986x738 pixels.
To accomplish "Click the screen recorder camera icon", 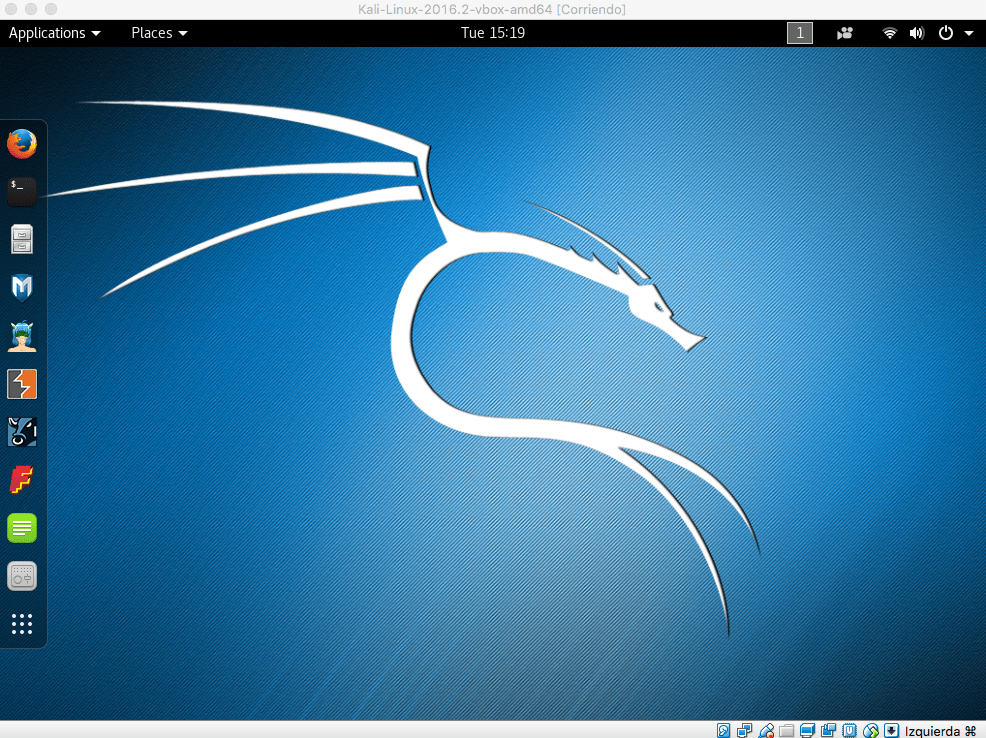I will point(845,33).
